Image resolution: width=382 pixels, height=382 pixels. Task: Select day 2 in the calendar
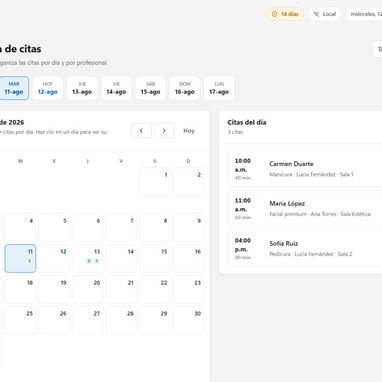tap(188, 181)
